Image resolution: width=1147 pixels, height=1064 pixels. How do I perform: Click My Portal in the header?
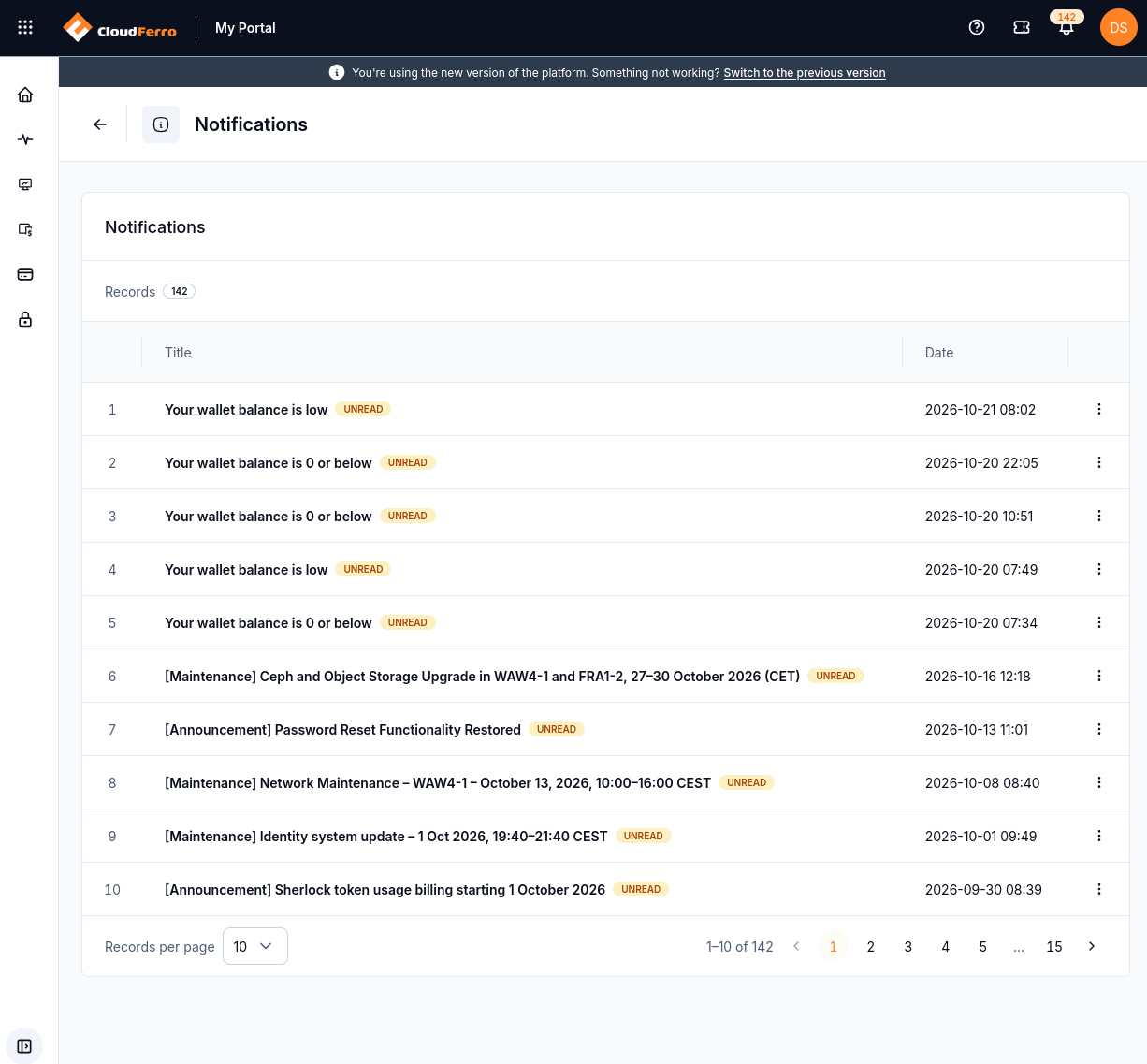(245, 28)
